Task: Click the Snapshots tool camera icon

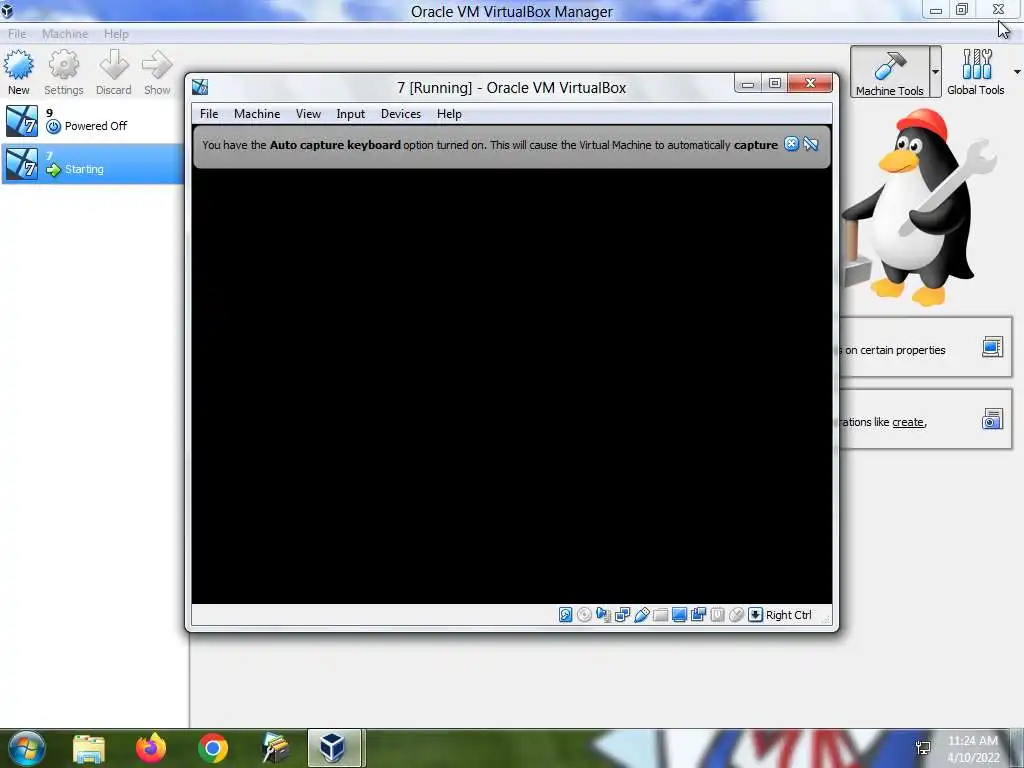Action: tap(992, 419)
